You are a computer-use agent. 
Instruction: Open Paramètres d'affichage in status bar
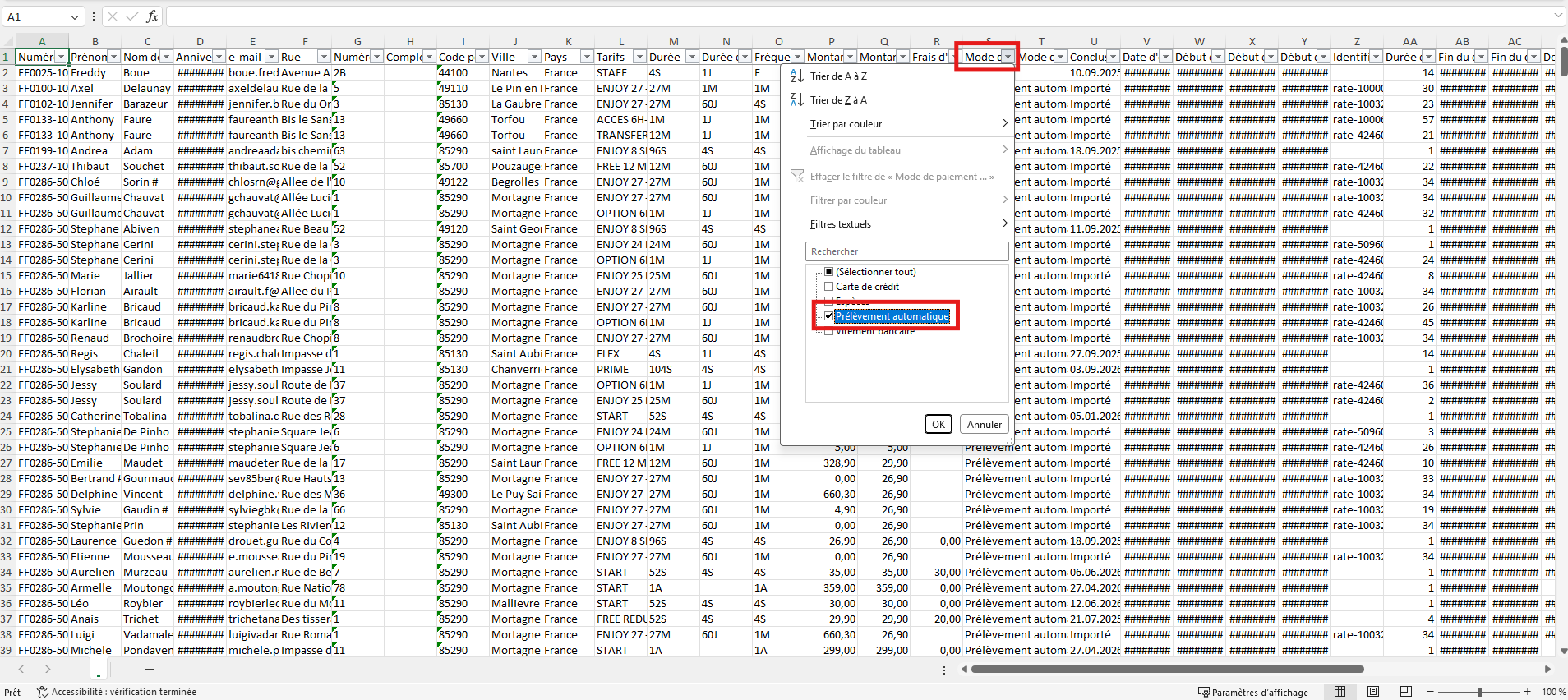point(1253,693)
